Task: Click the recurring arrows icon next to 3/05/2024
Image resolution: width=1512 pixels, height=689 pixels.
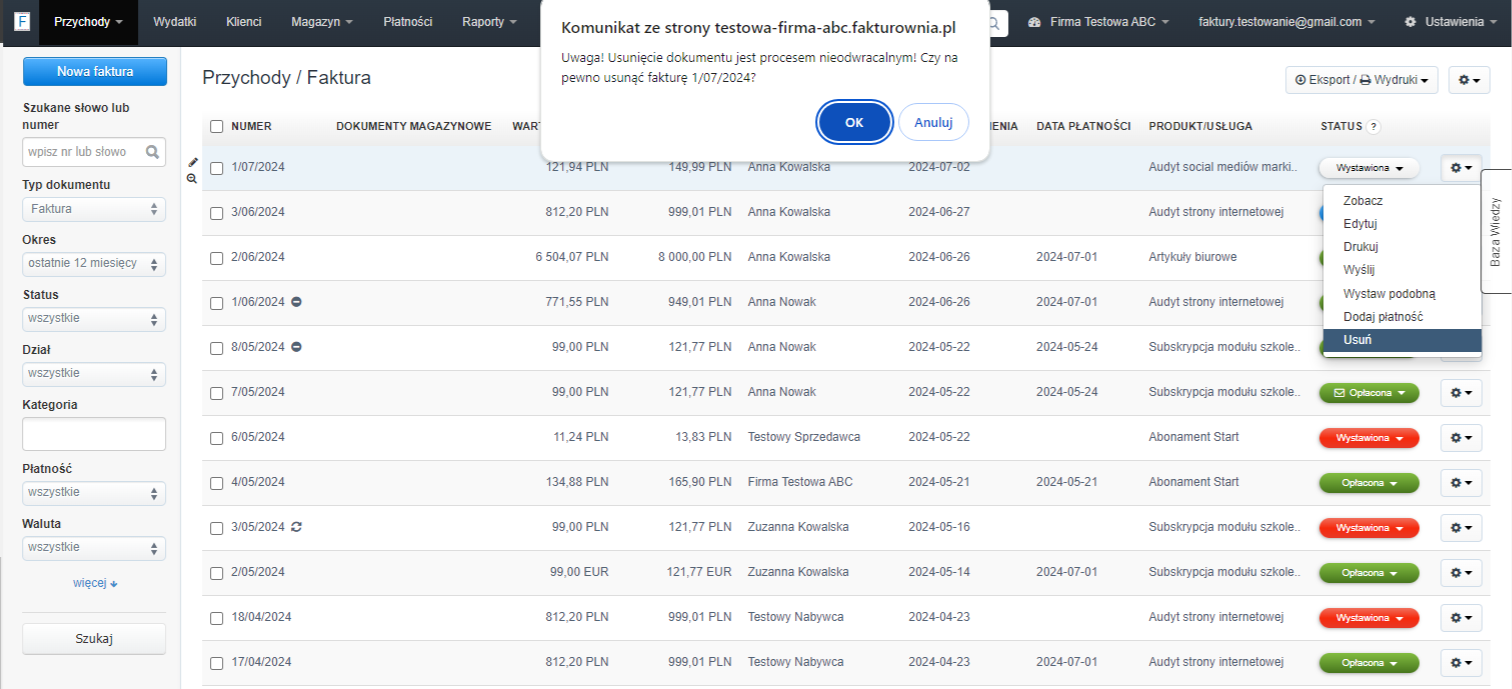Action: pyautogui.click(x=297, y=527)
